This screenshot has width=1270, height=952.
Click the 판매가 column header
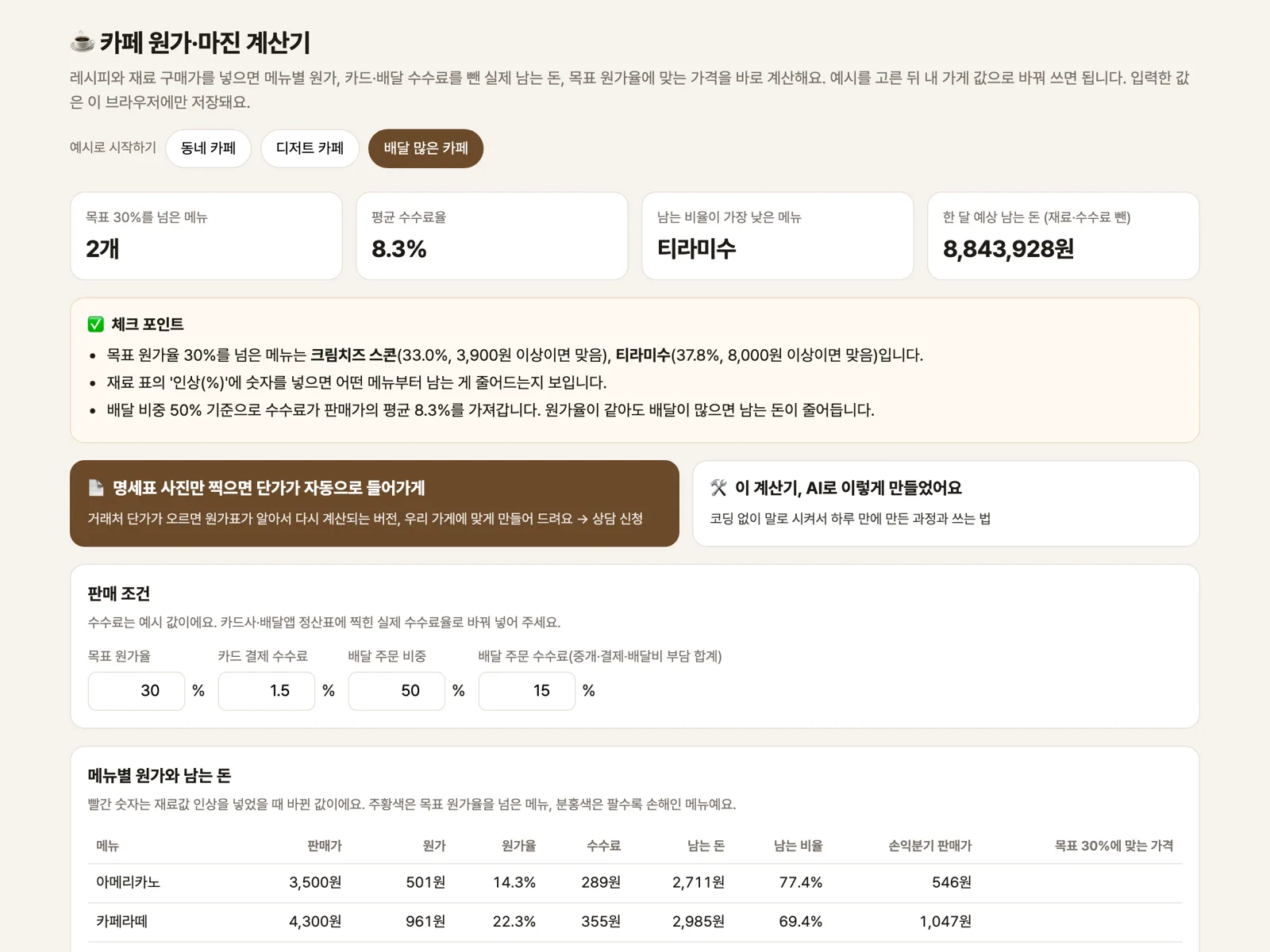tap(325, 846)
